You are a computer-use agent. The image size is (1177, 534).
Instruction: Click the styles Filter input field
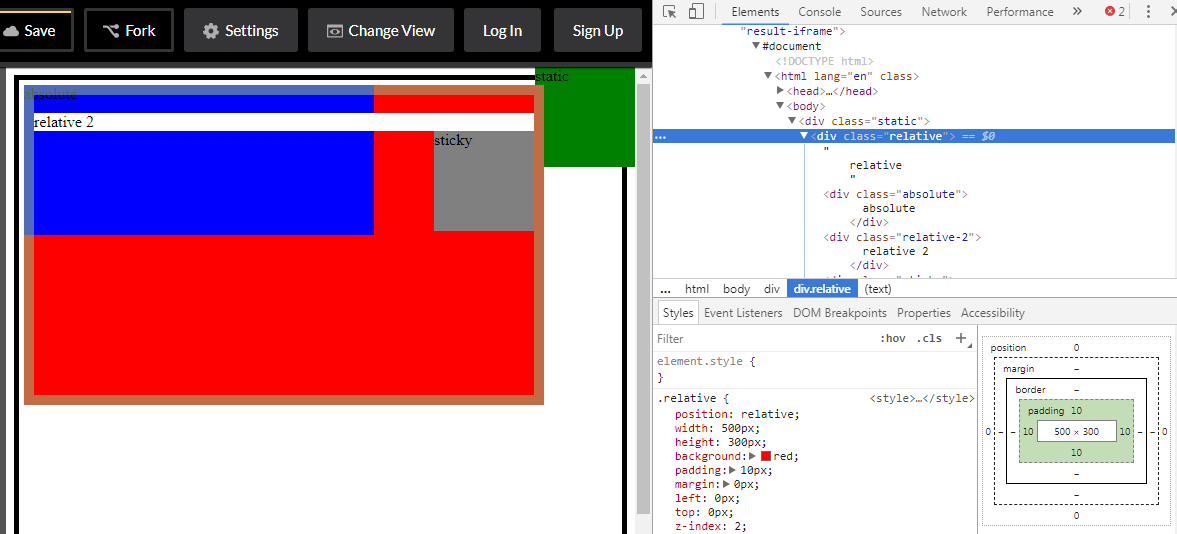click(760, 339)
